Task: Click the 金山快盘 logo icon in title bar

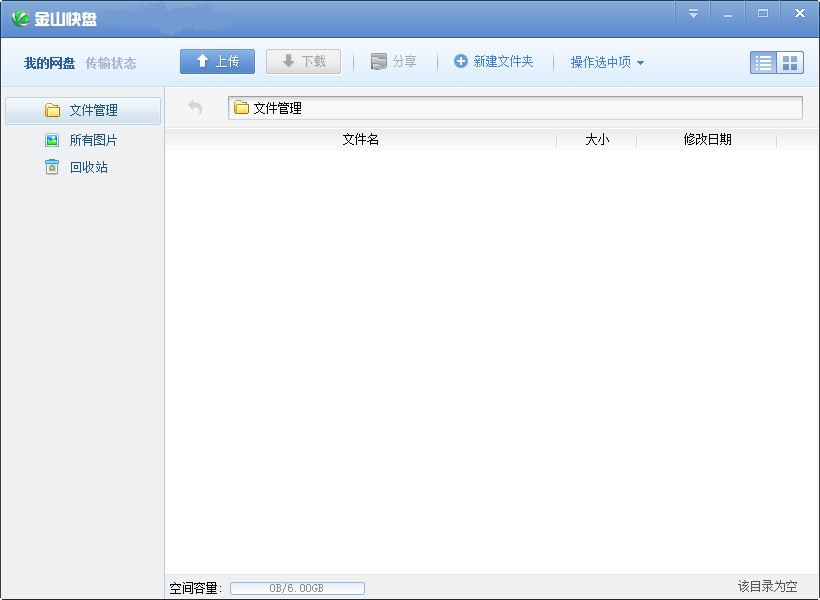Action: tap(20, 18)
